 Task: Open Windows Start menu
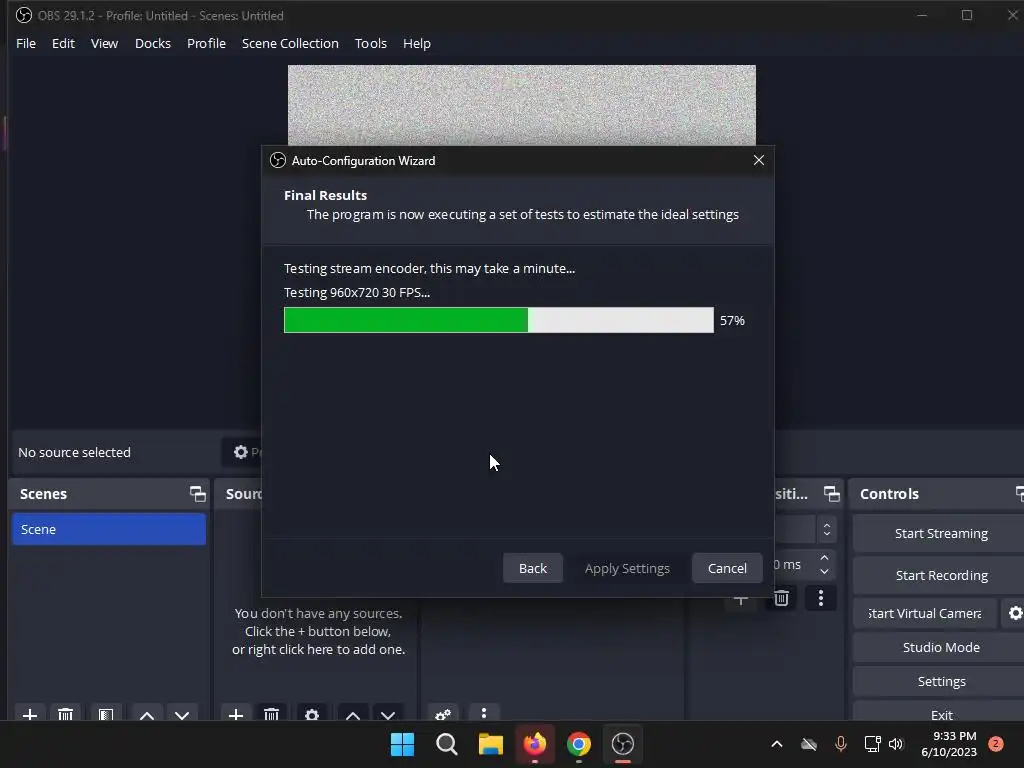point(402,744)
